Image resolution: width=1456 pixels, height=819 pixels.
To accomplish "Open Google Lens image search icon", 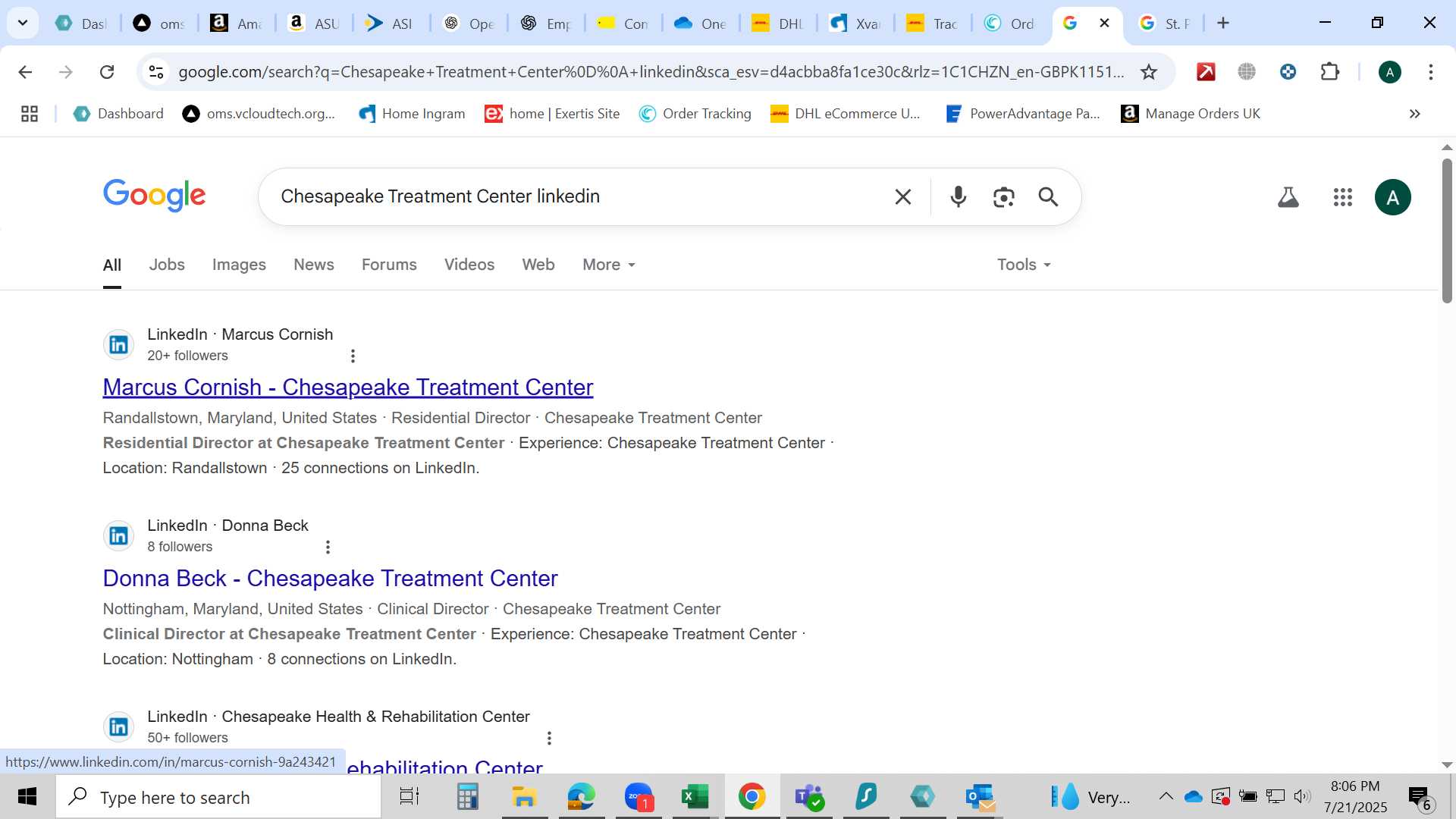I will [1003, 197].
